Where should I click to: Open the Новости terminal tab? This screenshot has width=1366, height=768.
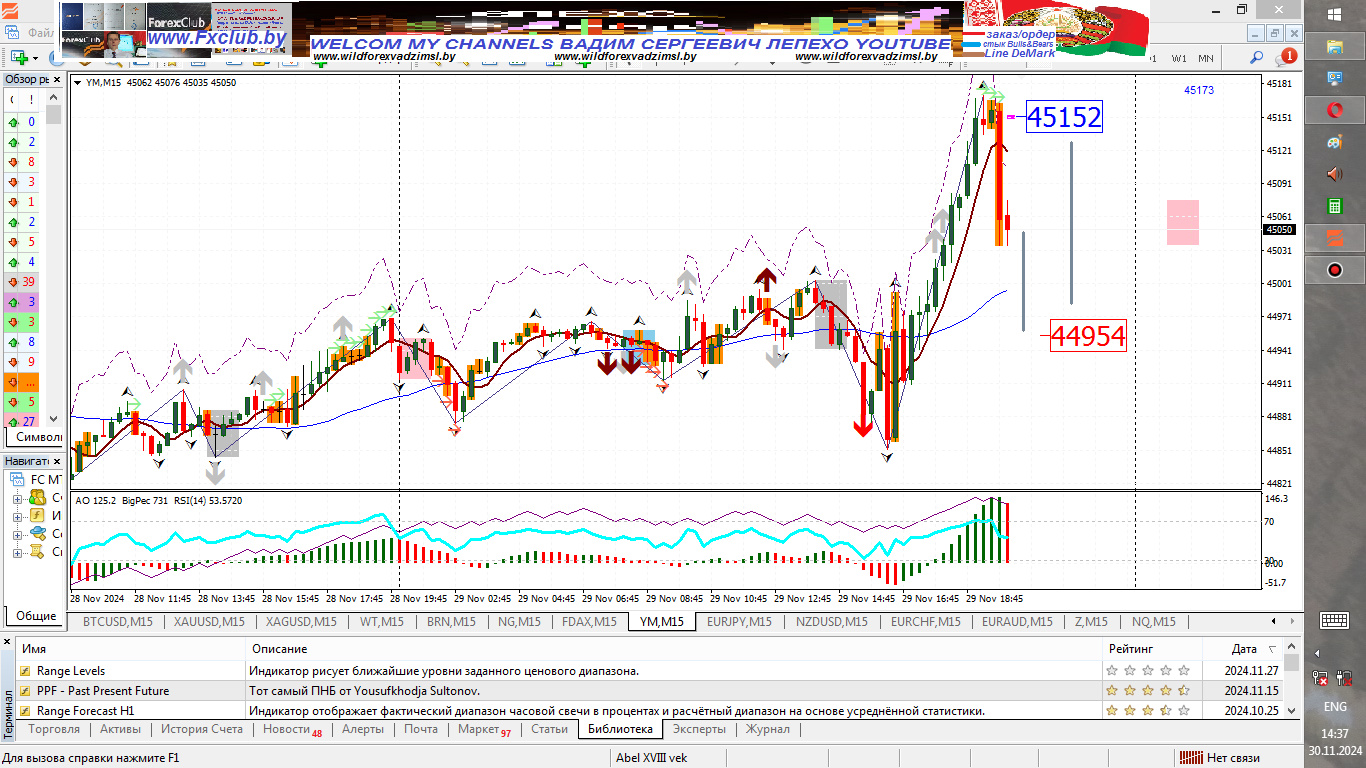(x=292, y=729)
